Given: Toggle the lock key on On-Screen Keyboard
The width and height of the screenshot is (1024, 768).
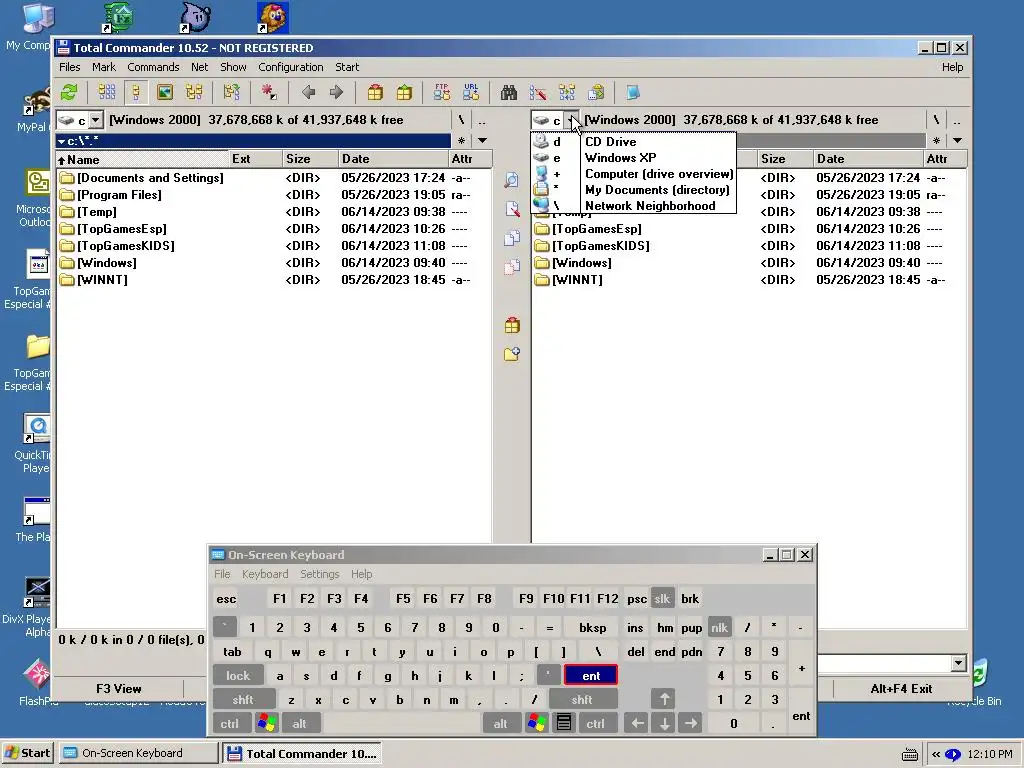Looking at the screenshot, I should pyautogui.click(x=238, y=675).
